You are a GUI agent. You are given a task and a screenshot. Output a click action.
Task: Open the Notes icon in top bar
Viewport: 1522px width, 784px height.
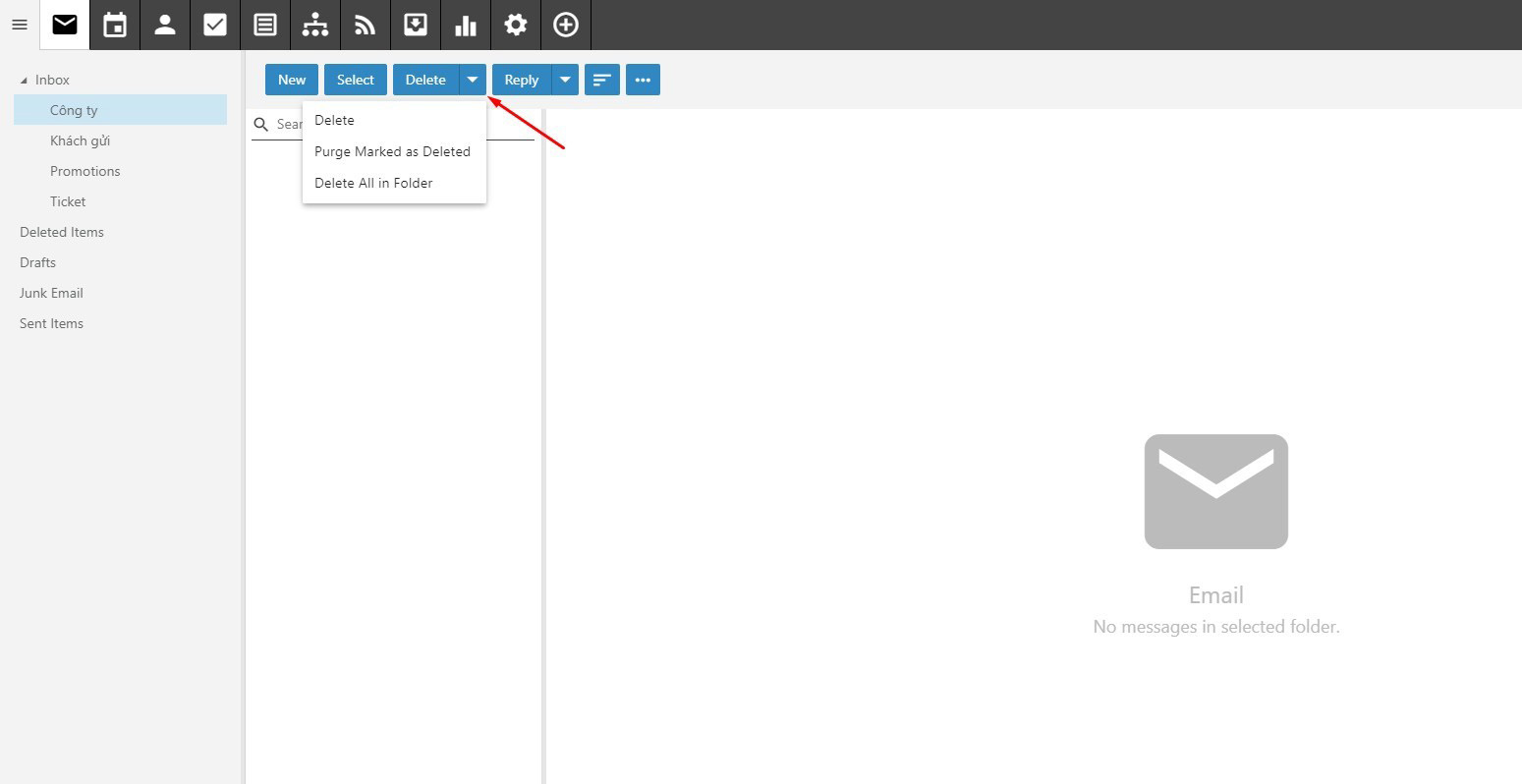click(265, 25)
